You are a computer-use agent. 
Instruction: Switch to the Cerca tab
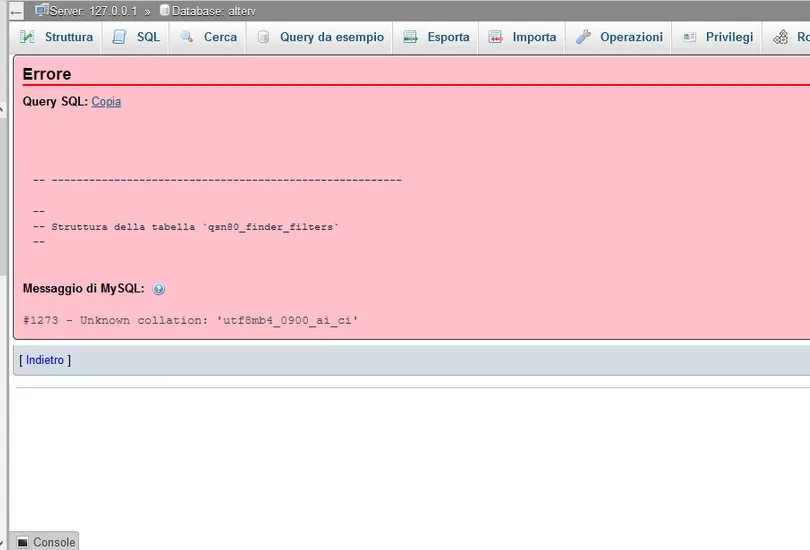[208, 37]
